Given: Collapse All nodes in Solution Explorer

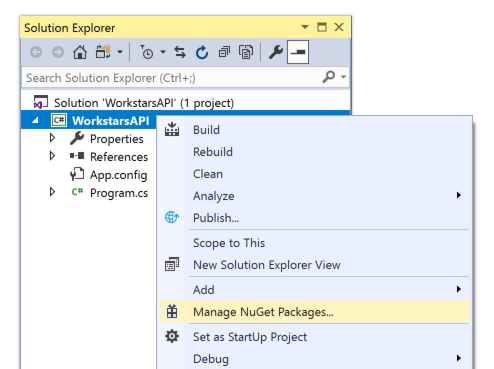Looking at the screenshot, I should click(224, 52).
